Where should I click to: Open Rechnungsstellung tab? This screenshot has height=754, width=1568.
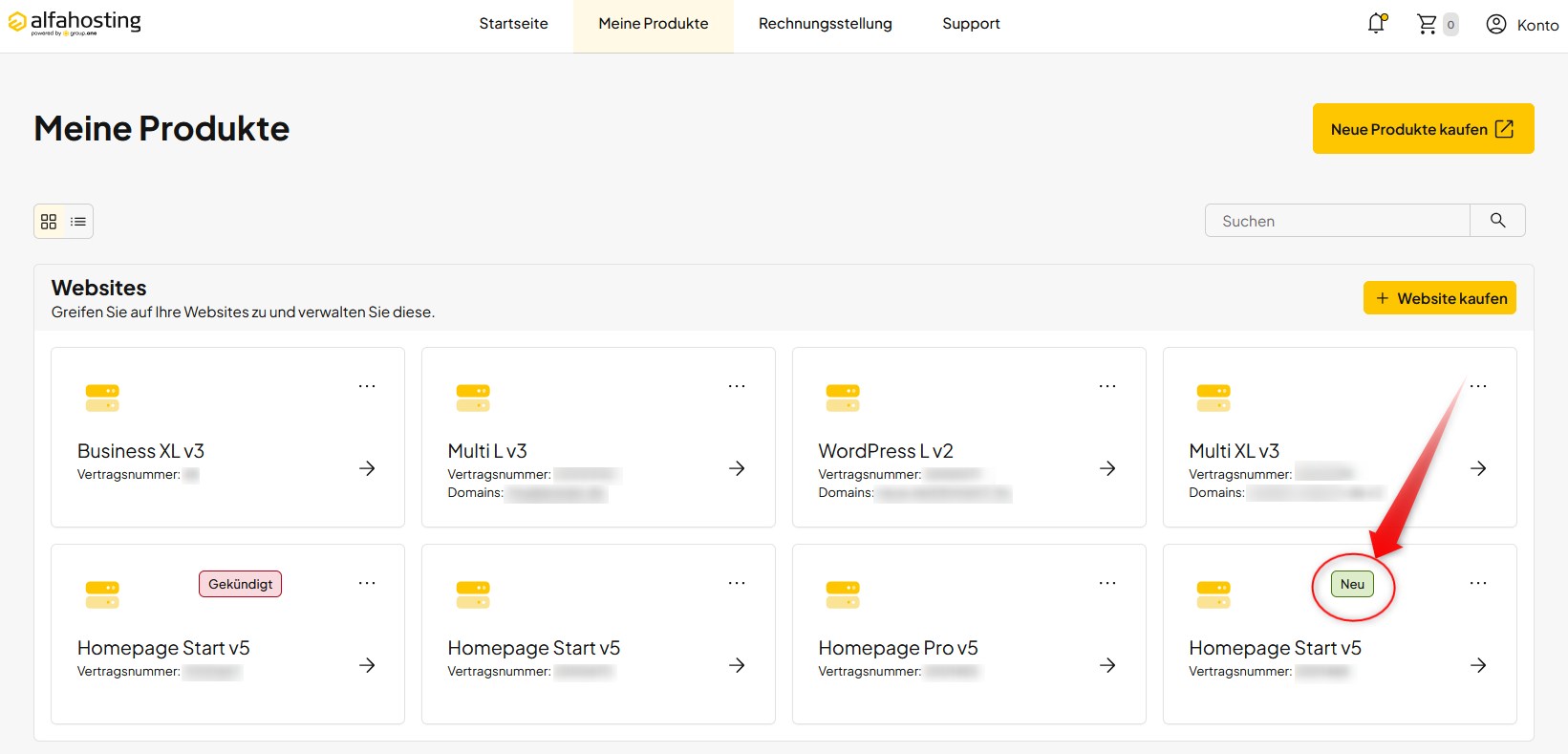coord(826,24)
